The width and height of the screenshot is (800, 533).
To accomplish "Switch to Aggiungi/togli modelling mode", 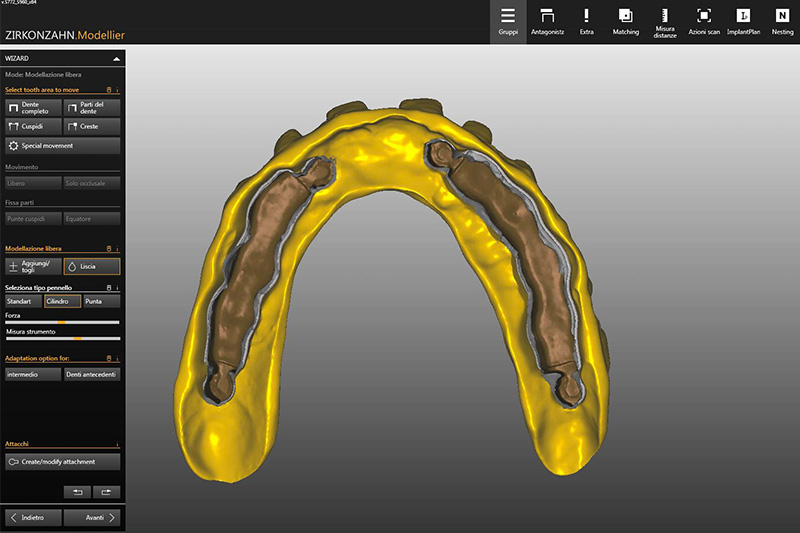I will [x=33, y=267].
